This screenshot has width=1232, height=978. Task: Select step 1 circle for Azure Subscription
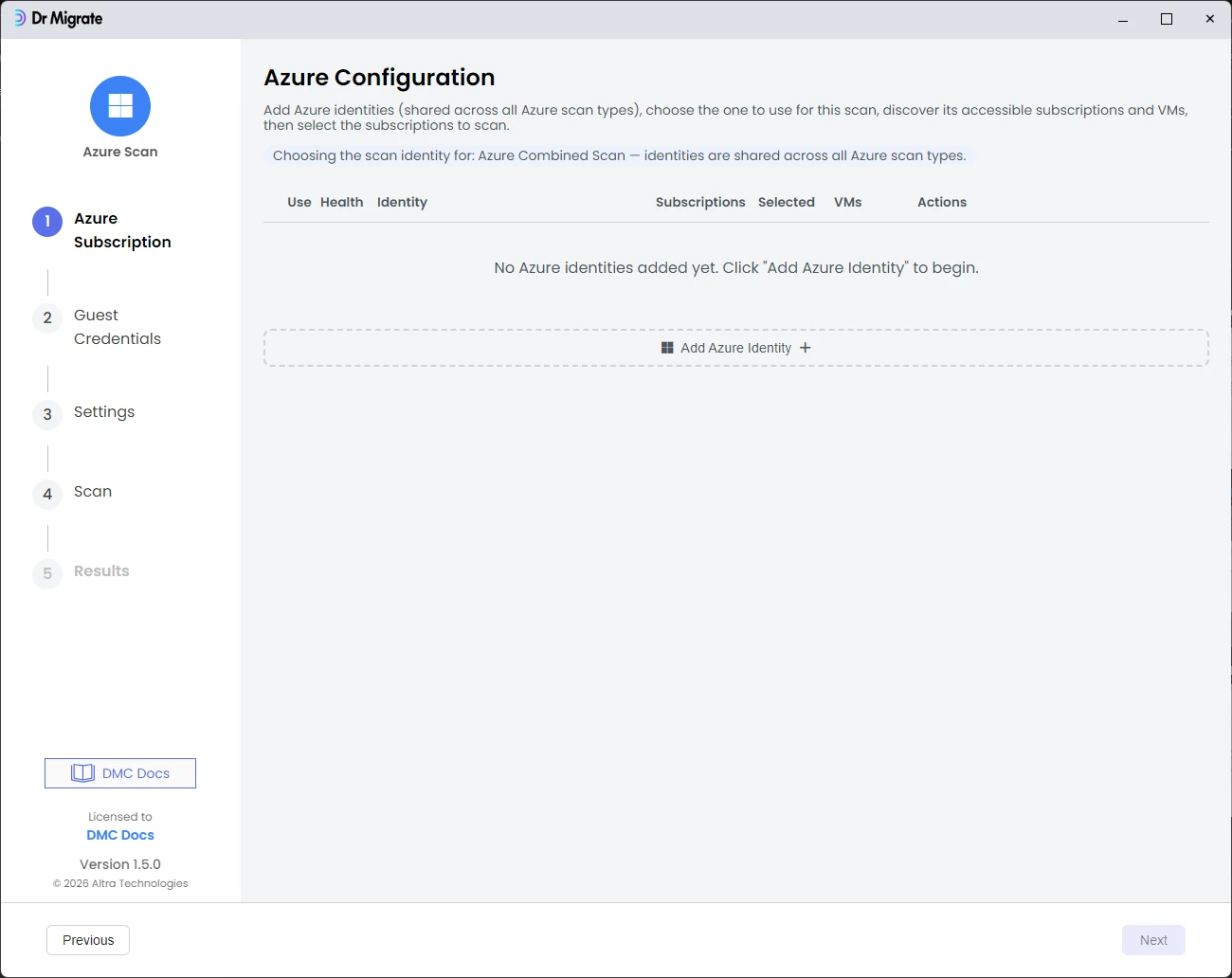click(47, 222)
